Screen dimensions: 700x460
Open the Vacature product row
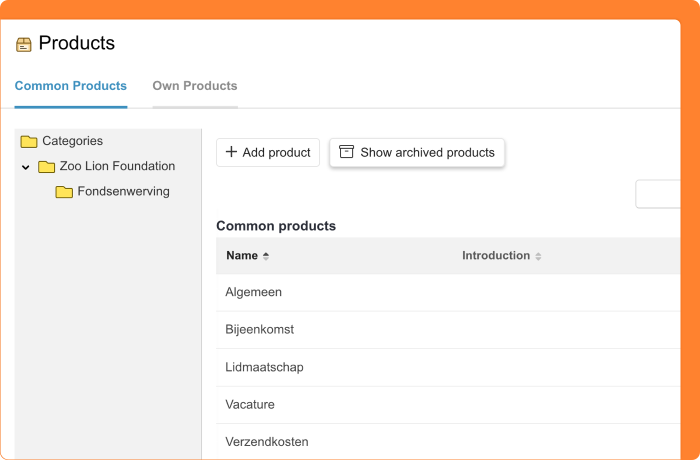[x=448, y=405]
